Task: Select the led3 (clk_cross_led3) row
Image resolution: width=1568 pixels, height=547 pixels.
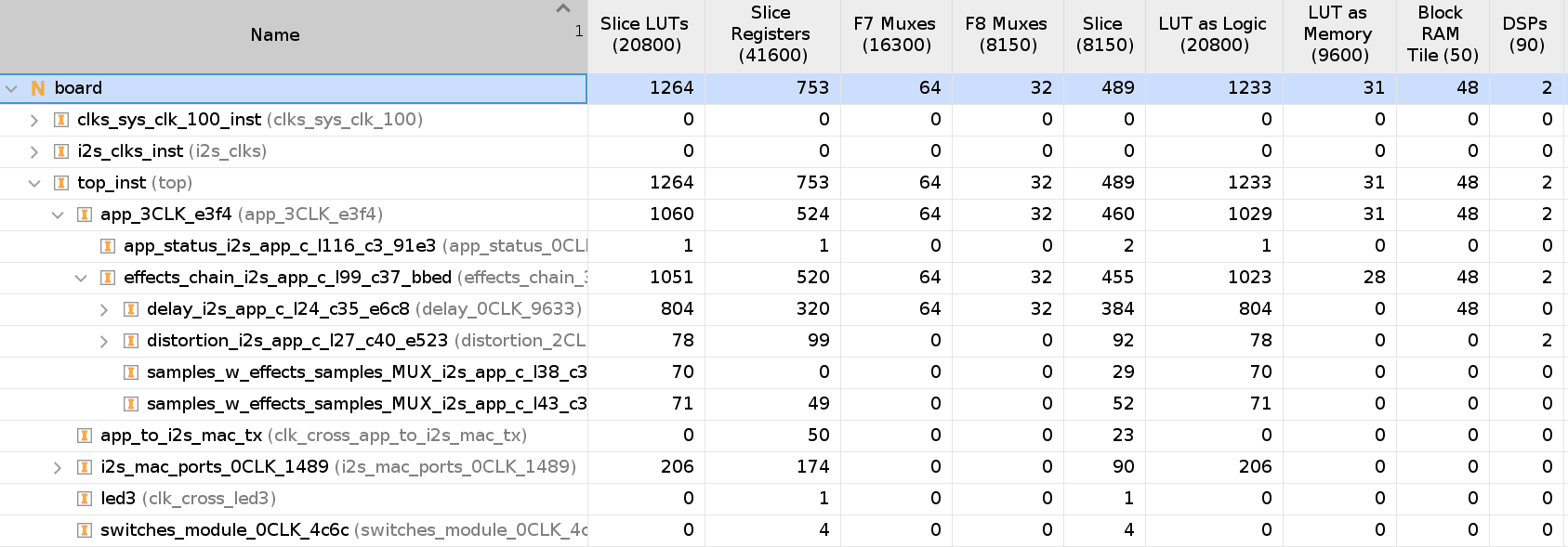Action: [x=188, y=499]
